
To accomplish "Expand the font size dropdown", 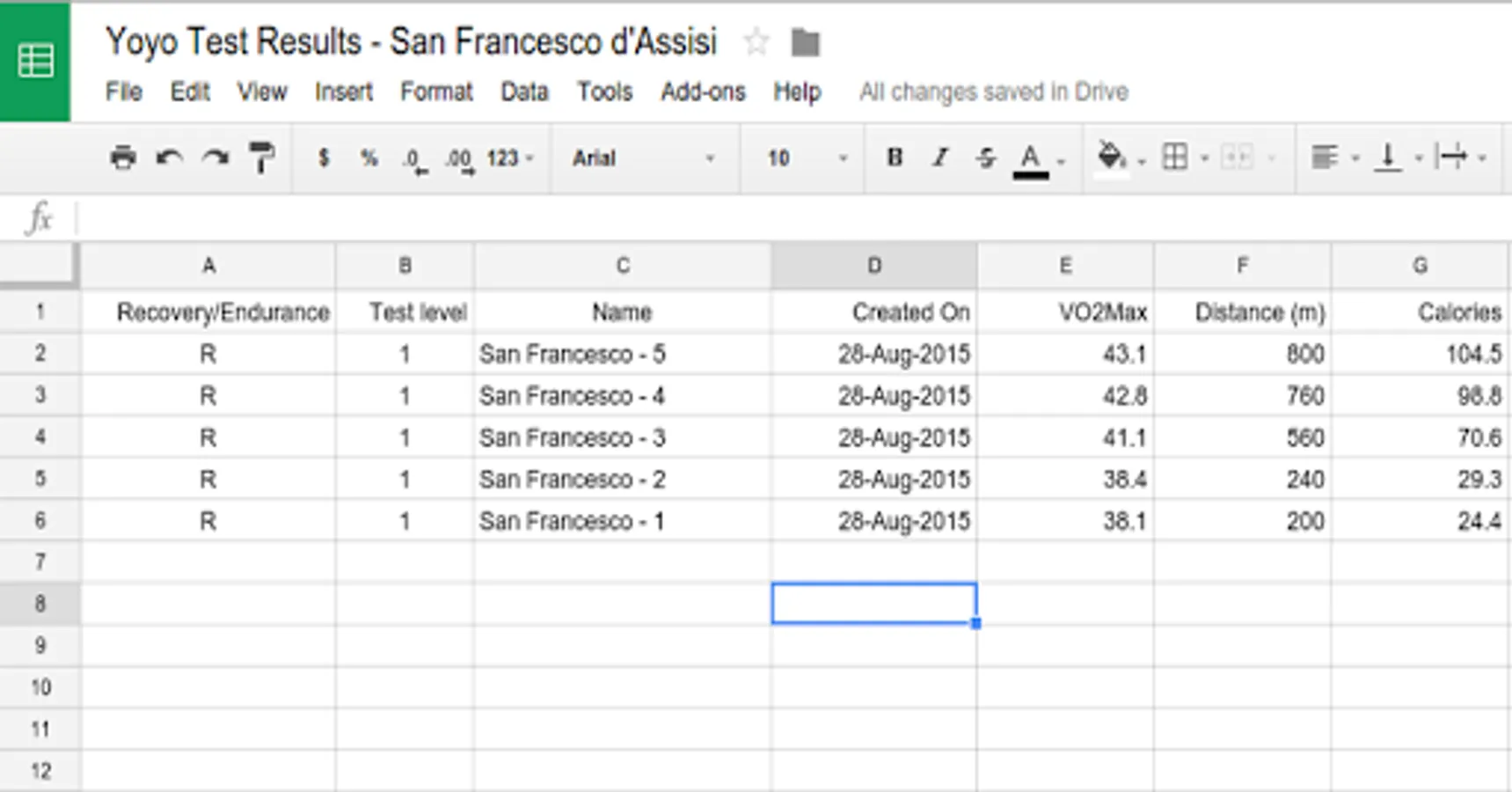I will pos(806,158).
